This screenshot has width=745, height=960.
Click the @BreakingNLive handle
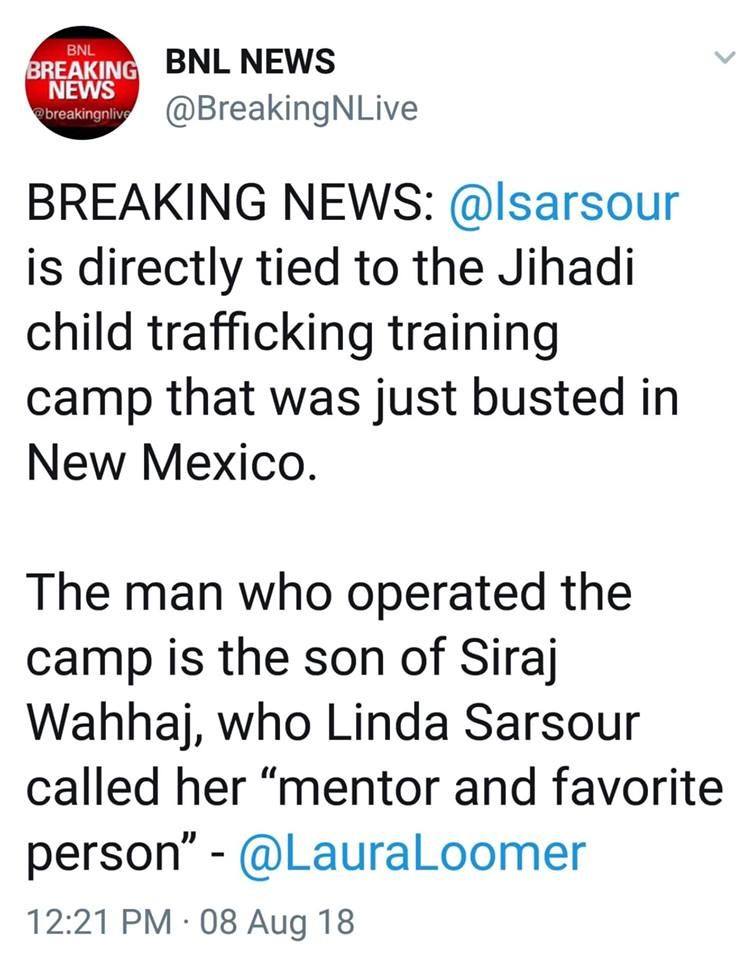coord(290,108)
